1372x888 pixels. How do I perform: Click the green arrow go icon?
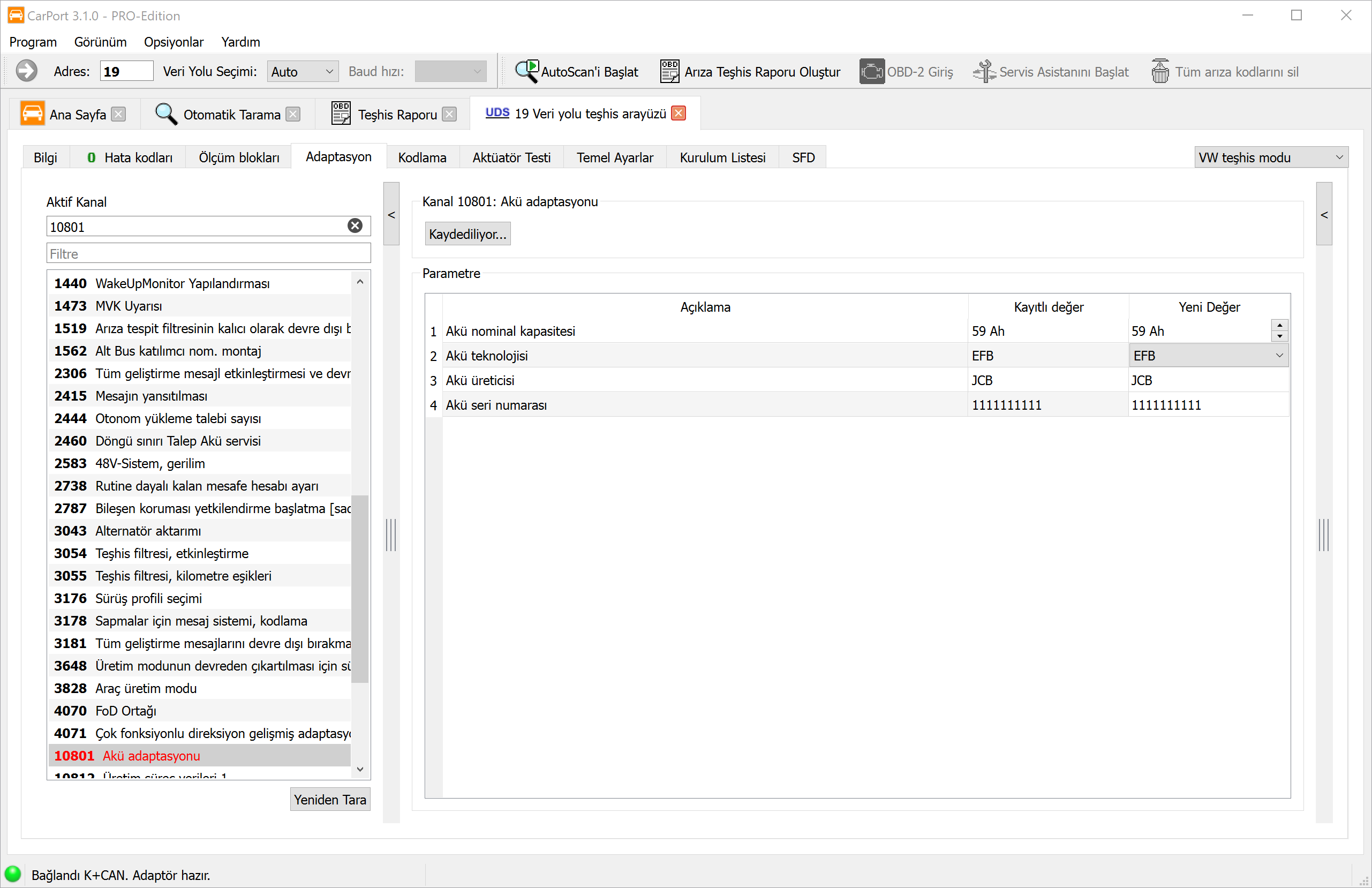pyautogui.click(x=27, y=71)
